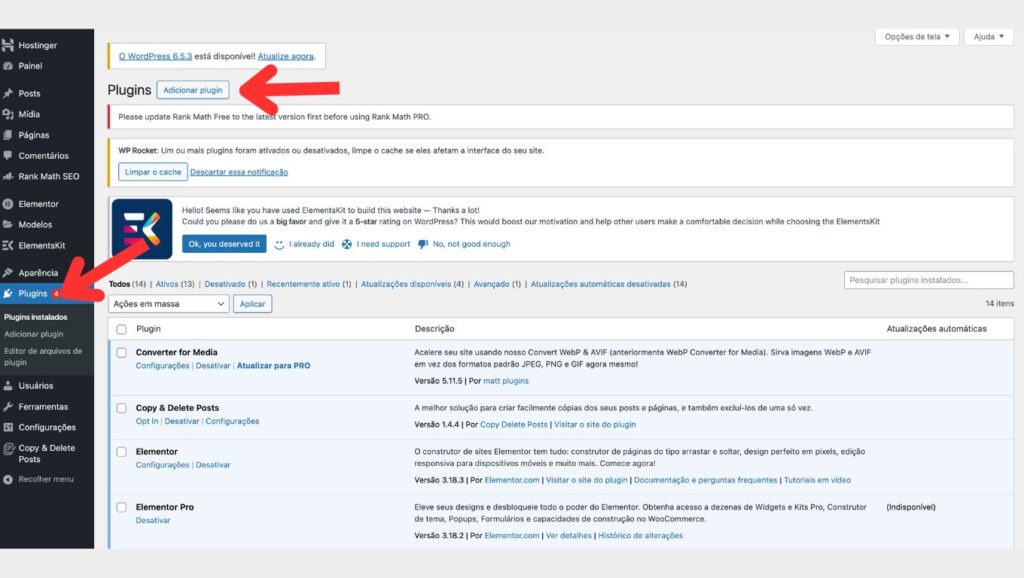Open the O WordPress 6.5.3 link
The width and height of the screenshot is (1024, 578).
coord(155,56)
